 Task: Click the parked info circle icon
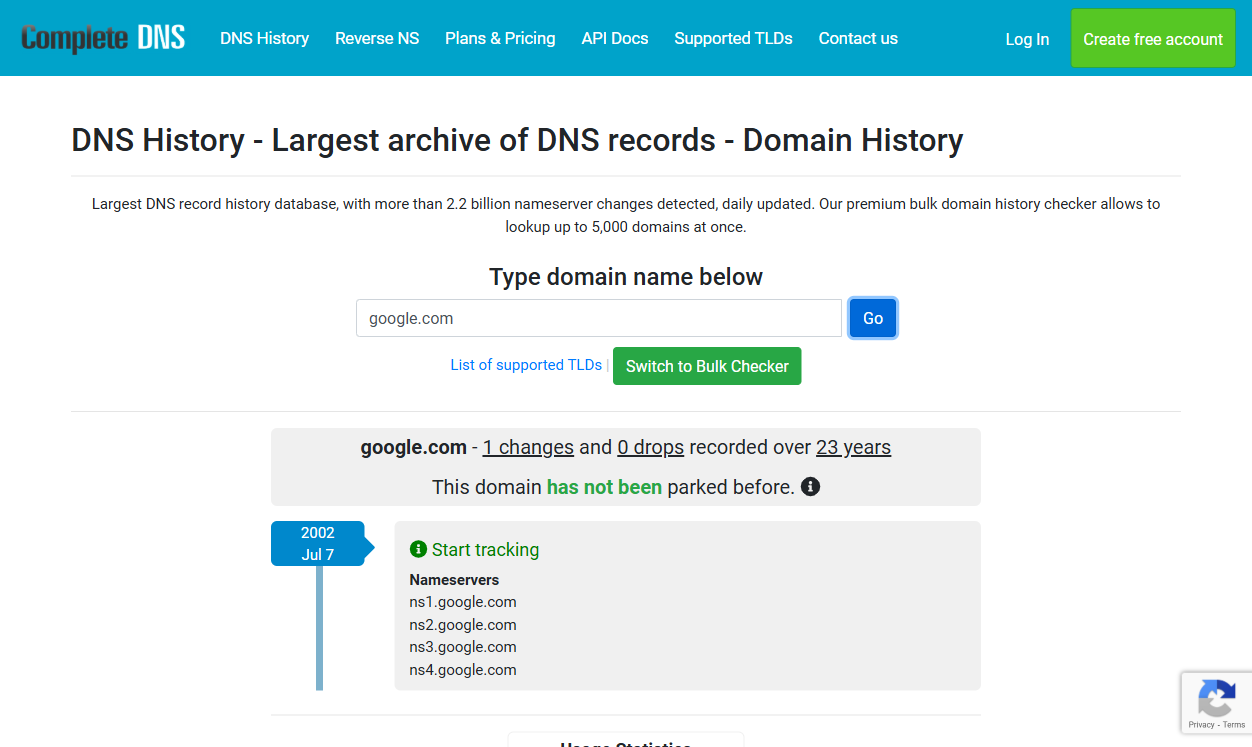(x=811, y=487)
